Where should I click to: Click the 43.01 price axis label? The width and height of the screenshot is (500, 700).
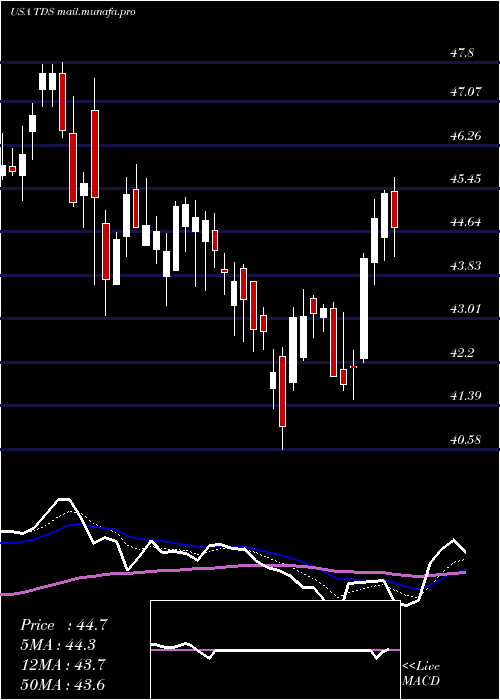coord(465,309)
